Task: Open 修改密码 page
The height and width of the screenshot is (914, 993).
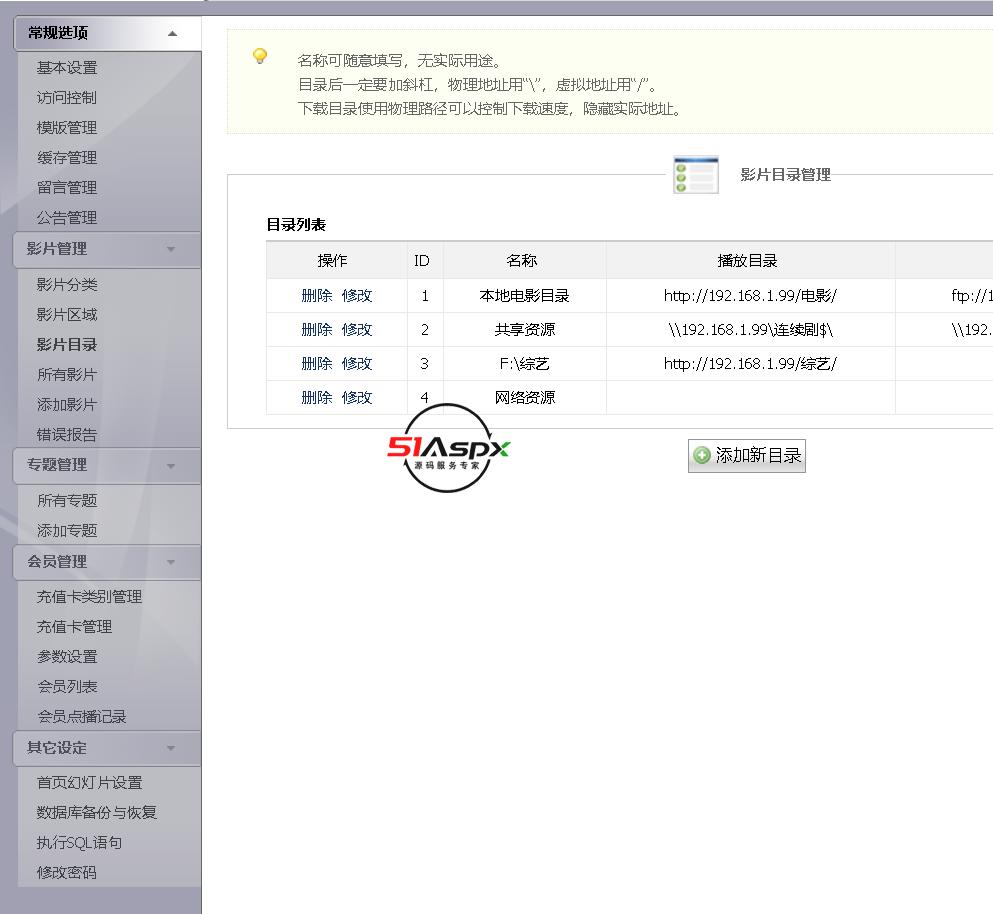Action: coord(66,873)
